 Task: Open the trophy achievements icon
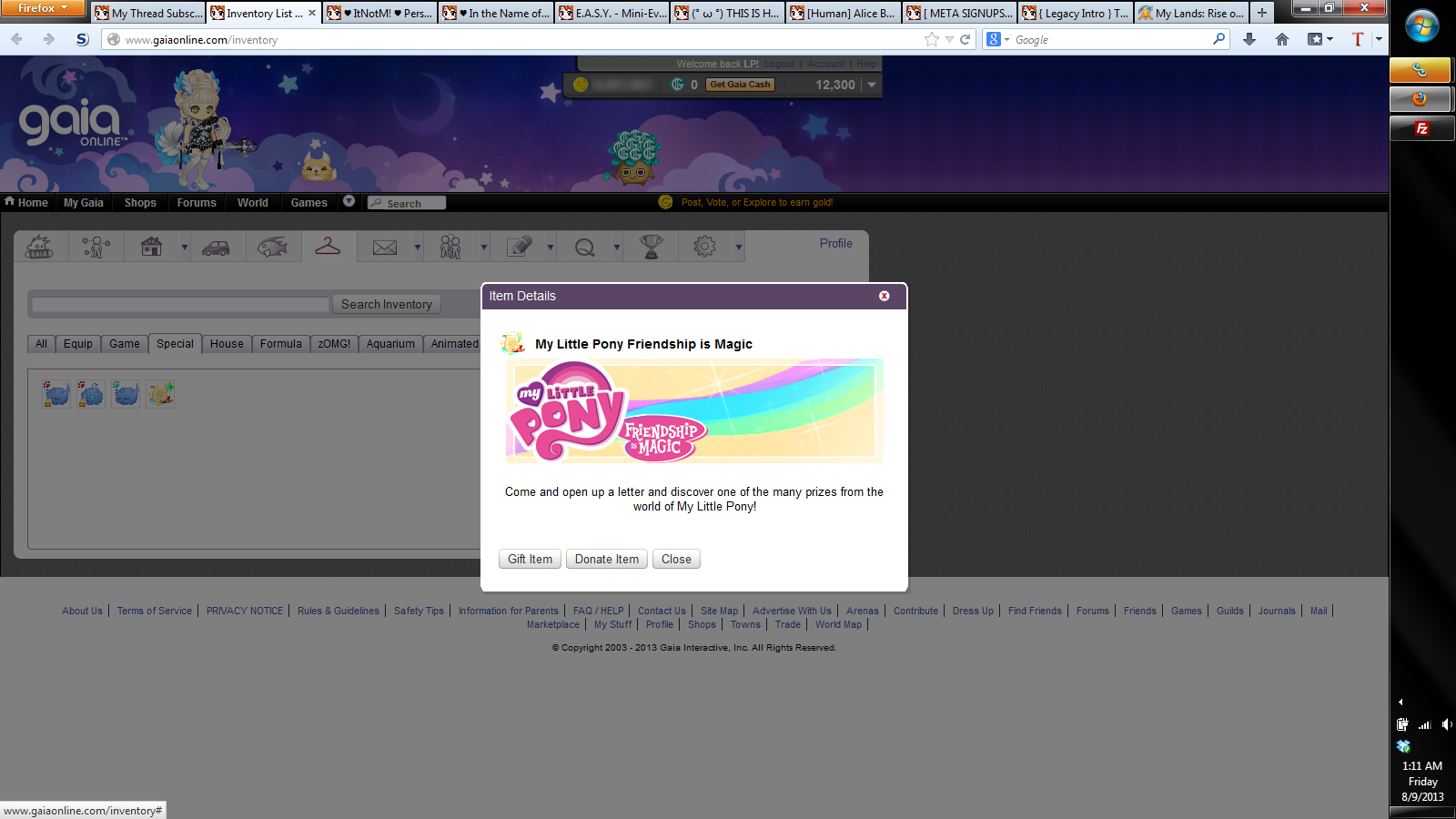651,247
